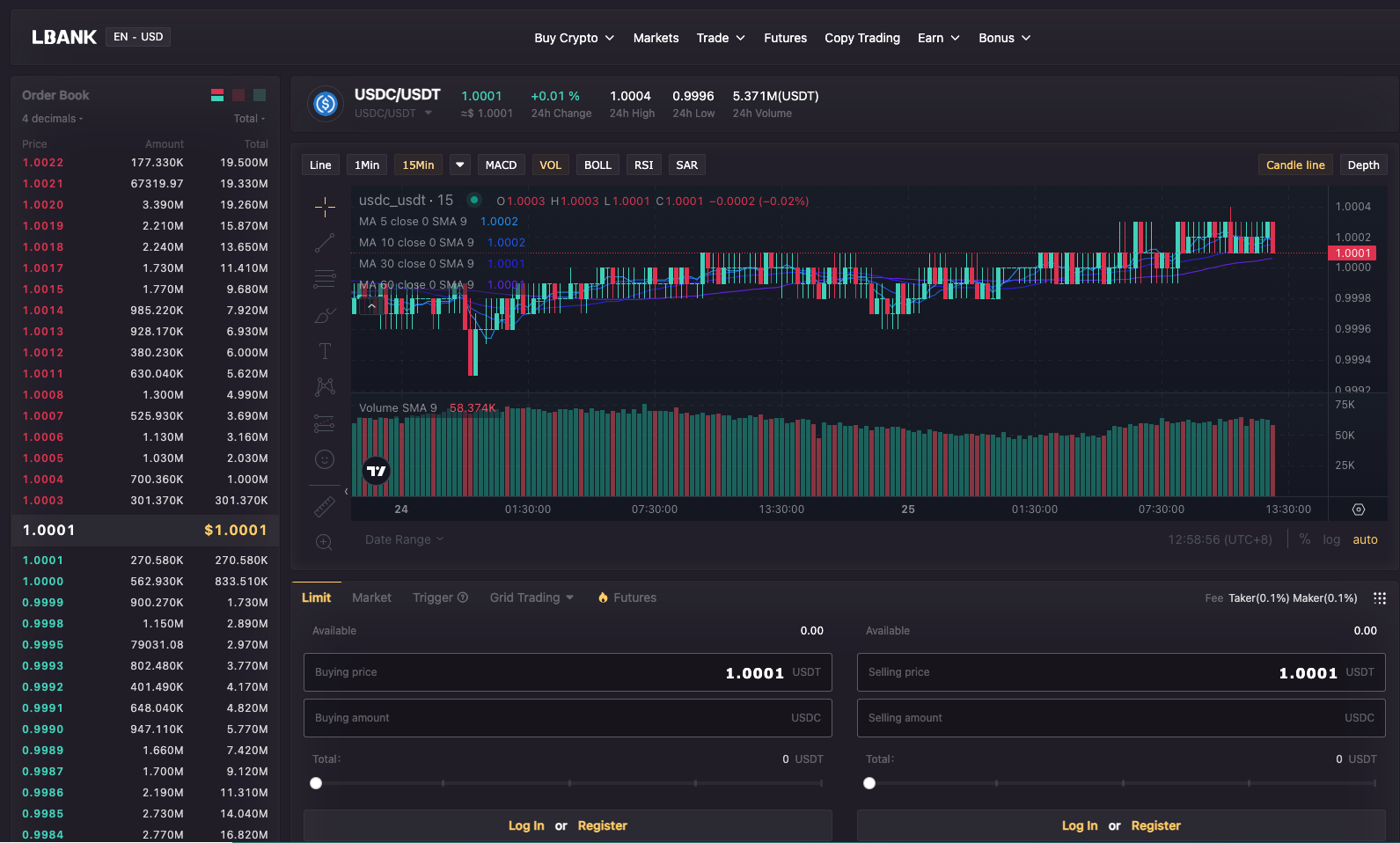This screenshot has width=1400, height=843.
Task: Toggle the RSI indicator
Action: 644,165
